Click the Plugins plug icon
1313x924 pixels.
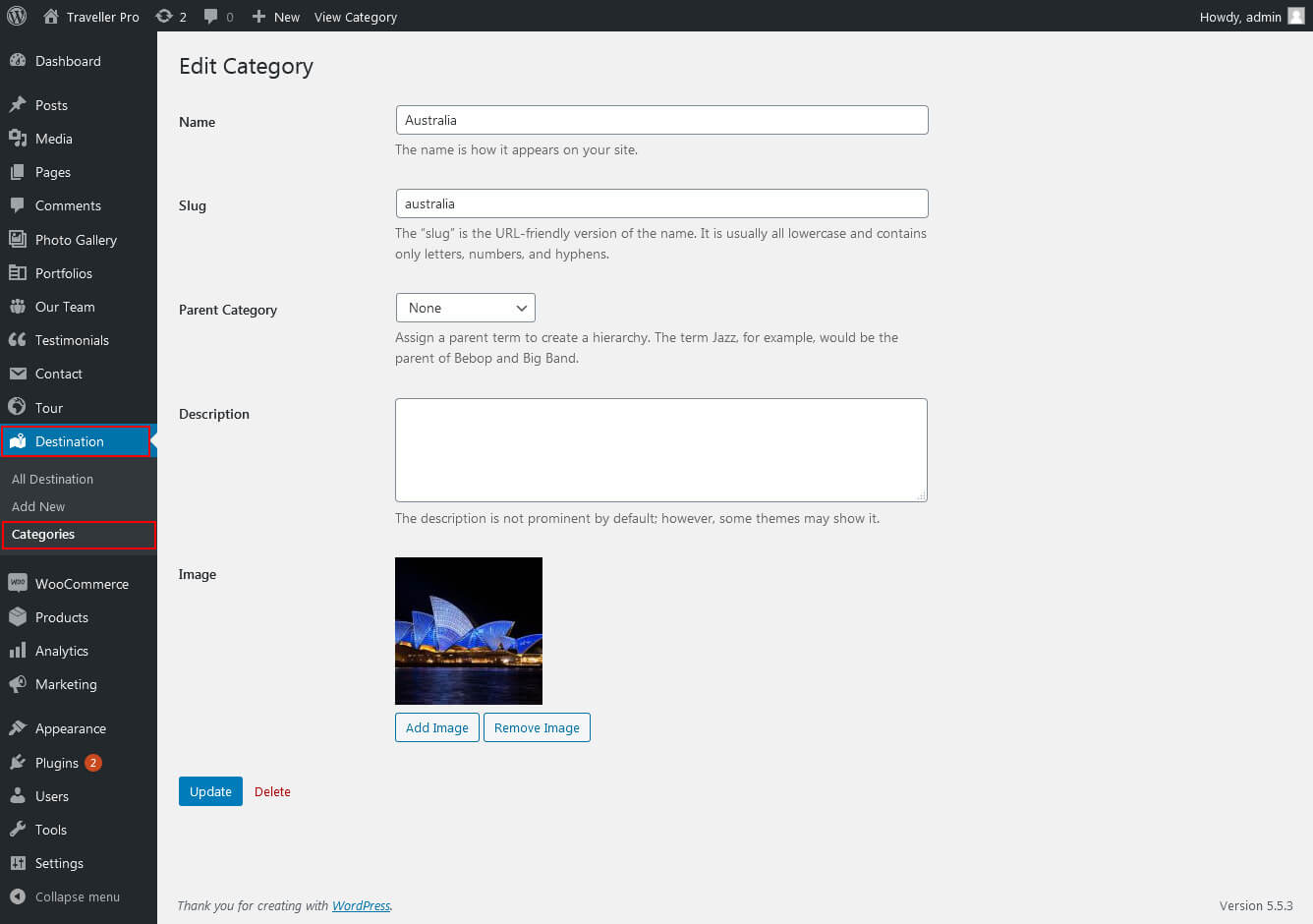tap(18, 763)
